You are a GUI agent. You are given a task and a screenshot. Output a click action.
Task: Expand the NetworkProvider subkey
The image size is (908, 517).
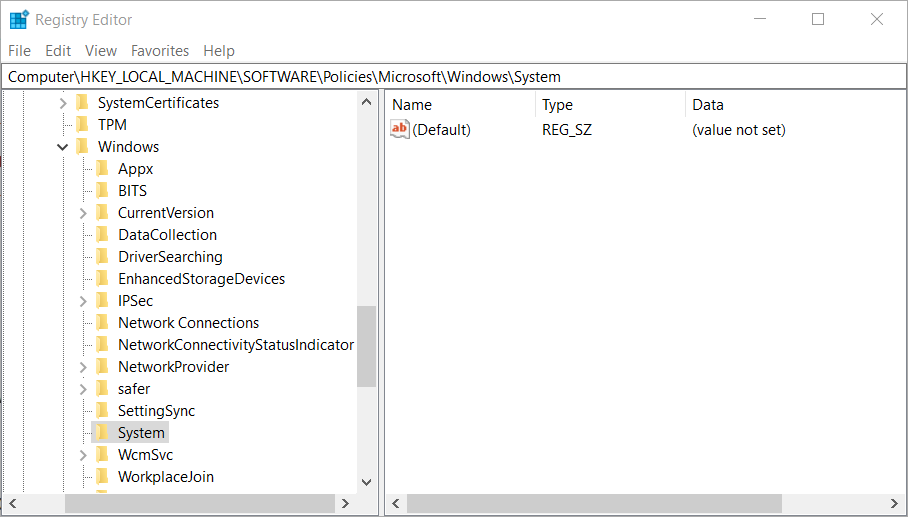[83, 367]
